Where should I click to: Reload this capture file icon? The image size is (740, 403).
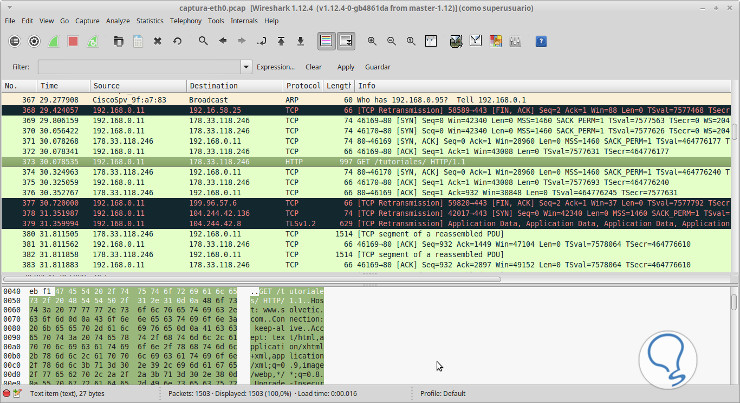177,42
